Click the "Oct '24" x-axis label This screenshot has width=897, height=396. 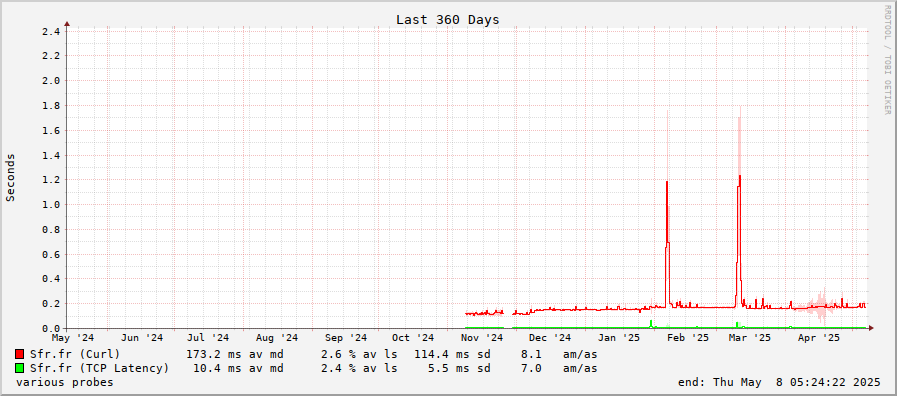coord(412,338)
